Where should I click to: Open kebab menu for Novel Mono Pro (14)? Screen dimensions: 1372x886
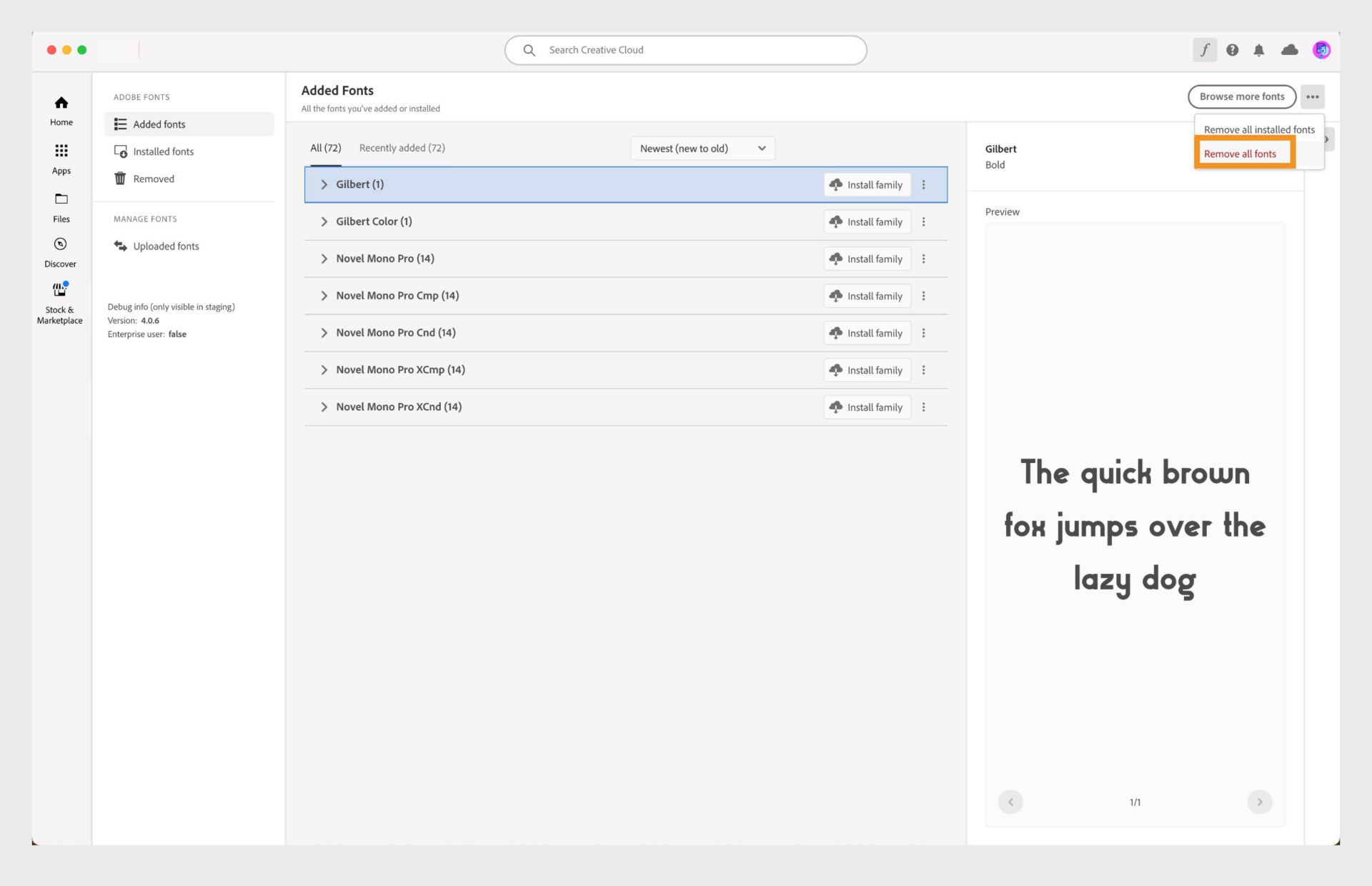[924, 259]
